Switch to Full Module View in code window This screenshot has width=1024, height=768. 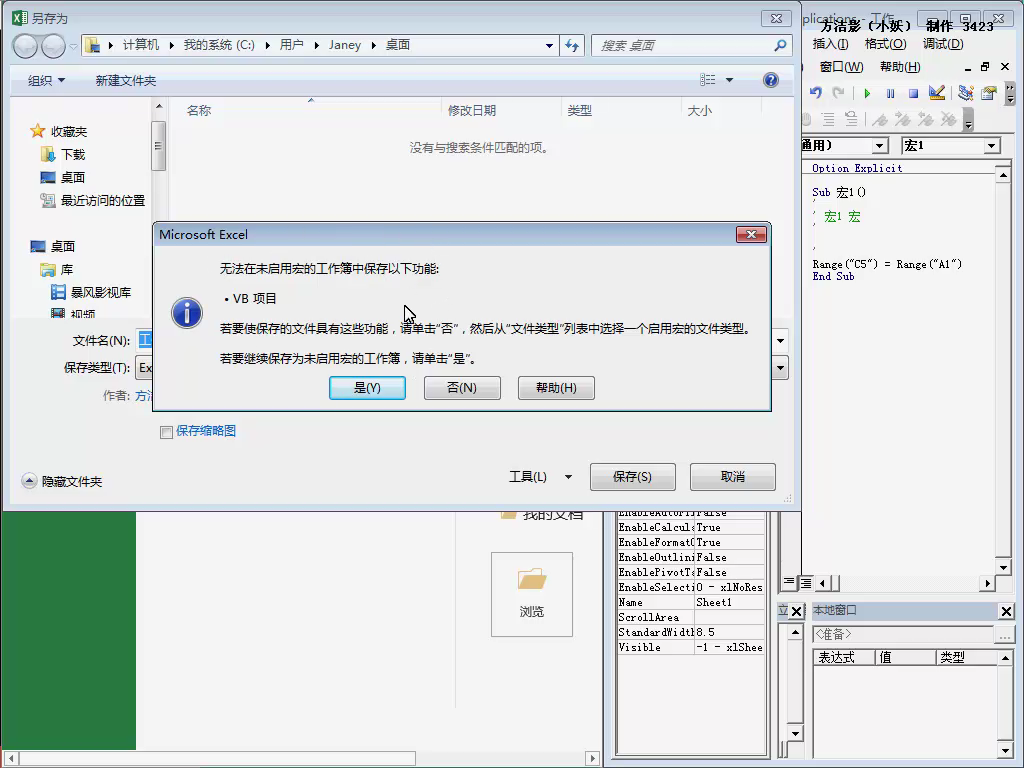[x=806, y=583]
